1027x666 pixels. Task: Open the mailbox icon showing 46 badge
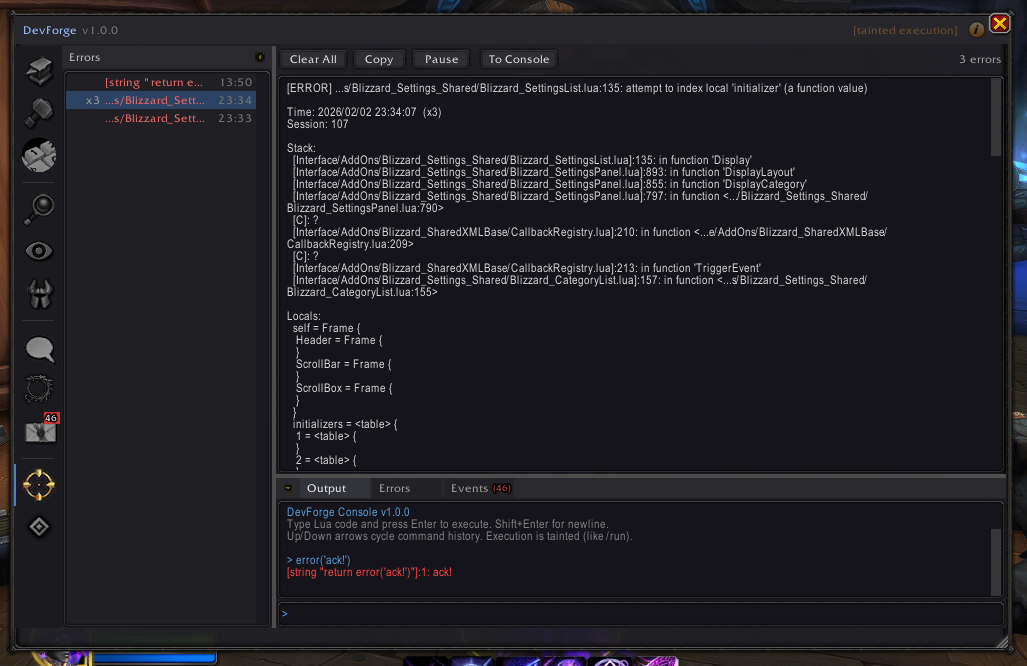(x=39, y=432)
